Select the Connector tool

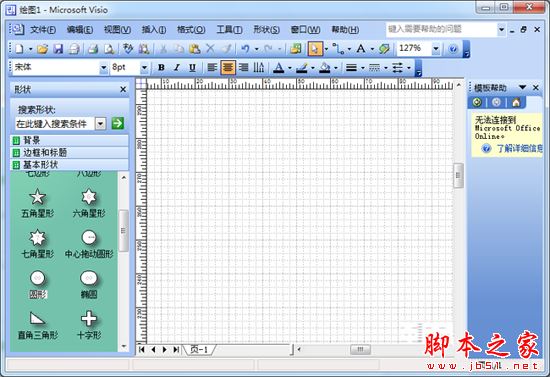pyautogui.click(x=338, y=49)
